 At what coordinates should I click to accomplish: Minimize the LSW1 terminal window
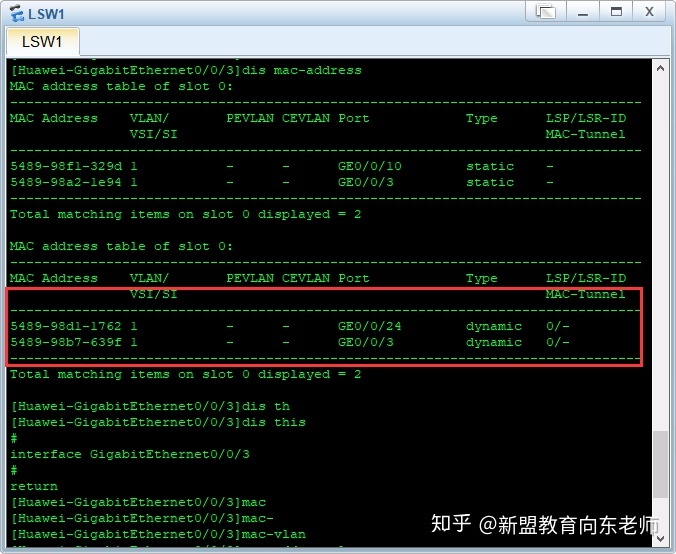[583, 12]
